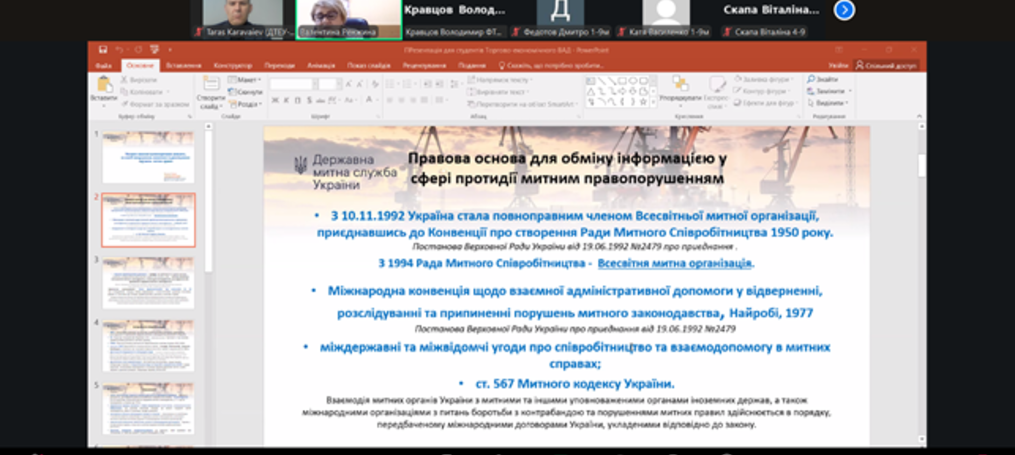The height and width of the screenshot is (455, 1015).
Task: Click the Спільний доступ share button
Action: coord(886,65)
